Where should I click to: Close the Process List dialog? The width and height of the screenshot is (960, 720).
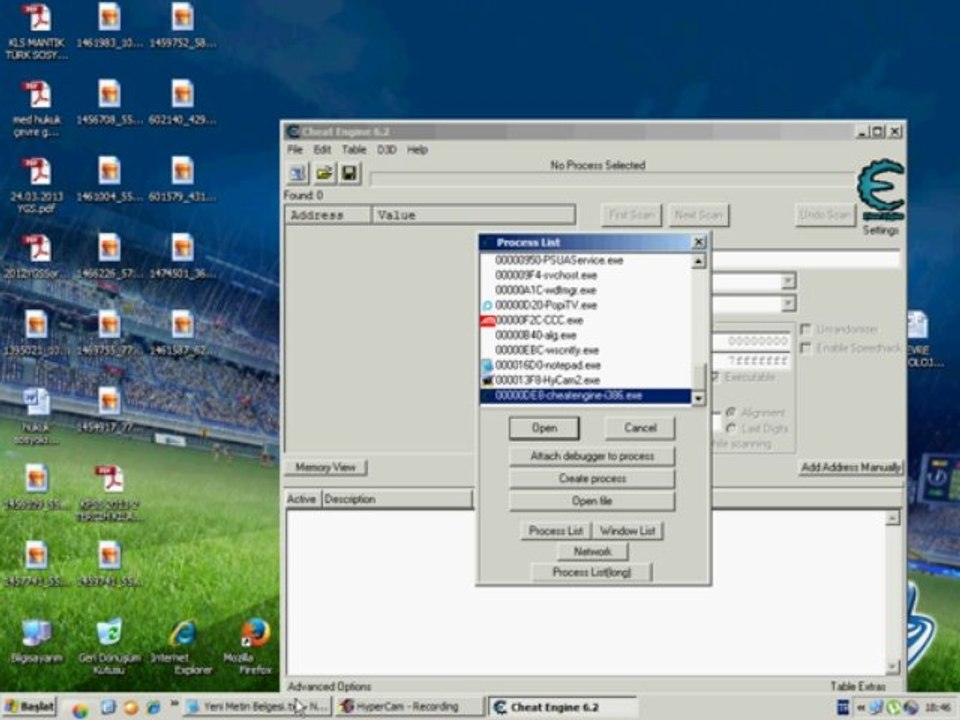pyautogui.click(x=699, y=242)
